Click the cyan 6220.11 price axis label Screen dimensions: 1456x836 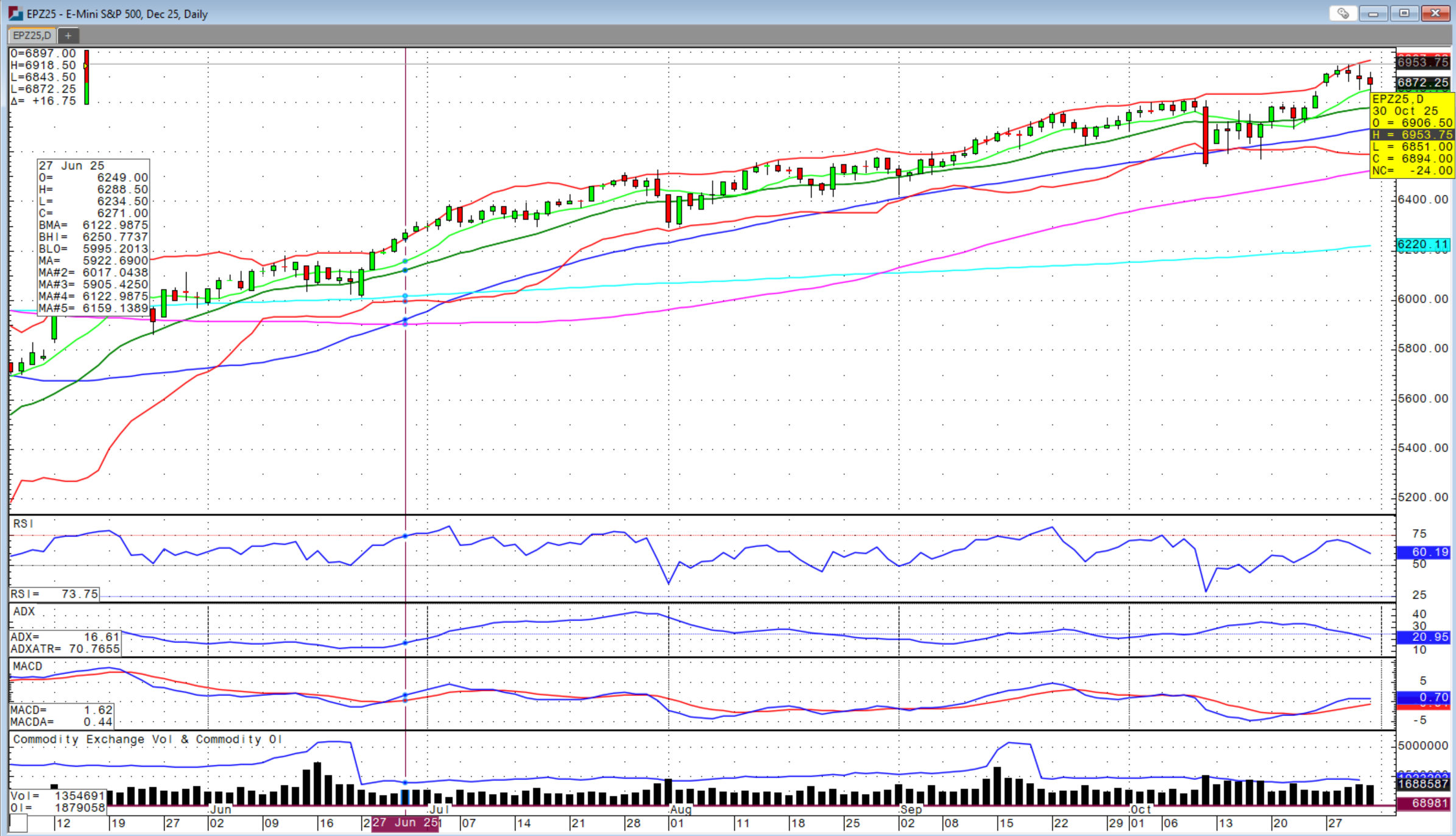click(1422, 245)
